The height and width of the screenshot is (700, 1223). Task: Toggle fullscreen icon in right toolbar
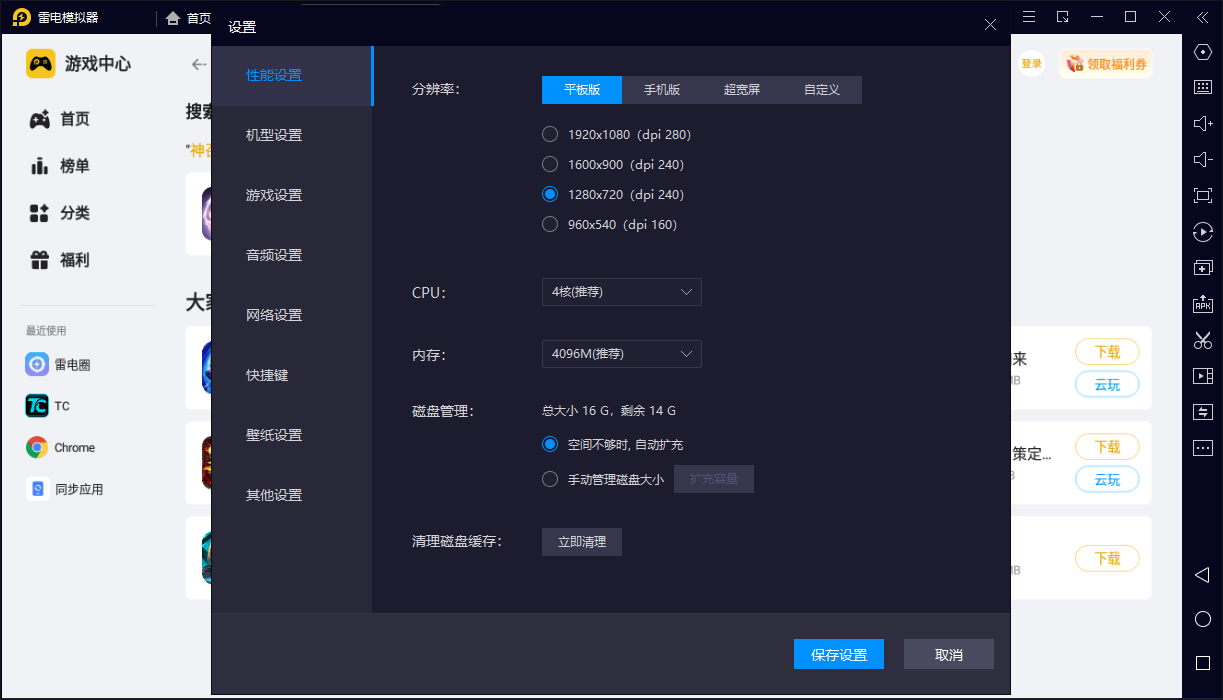click(x=1203, y=195)
